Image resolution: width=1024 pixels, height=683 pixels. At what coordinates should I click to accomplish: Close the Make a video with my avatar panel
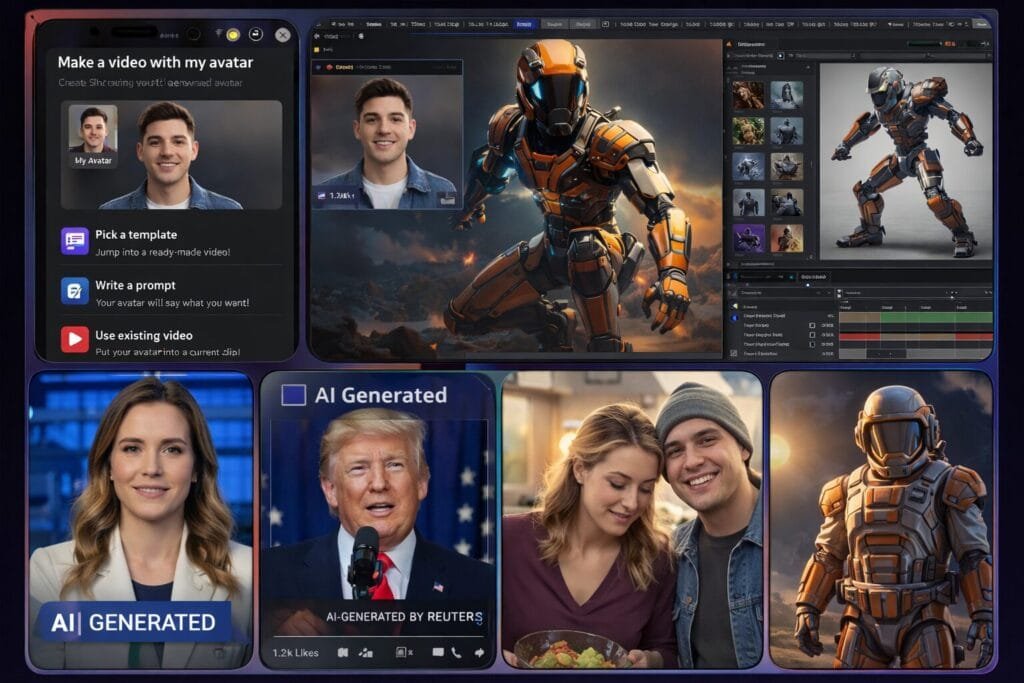point(283,35)
